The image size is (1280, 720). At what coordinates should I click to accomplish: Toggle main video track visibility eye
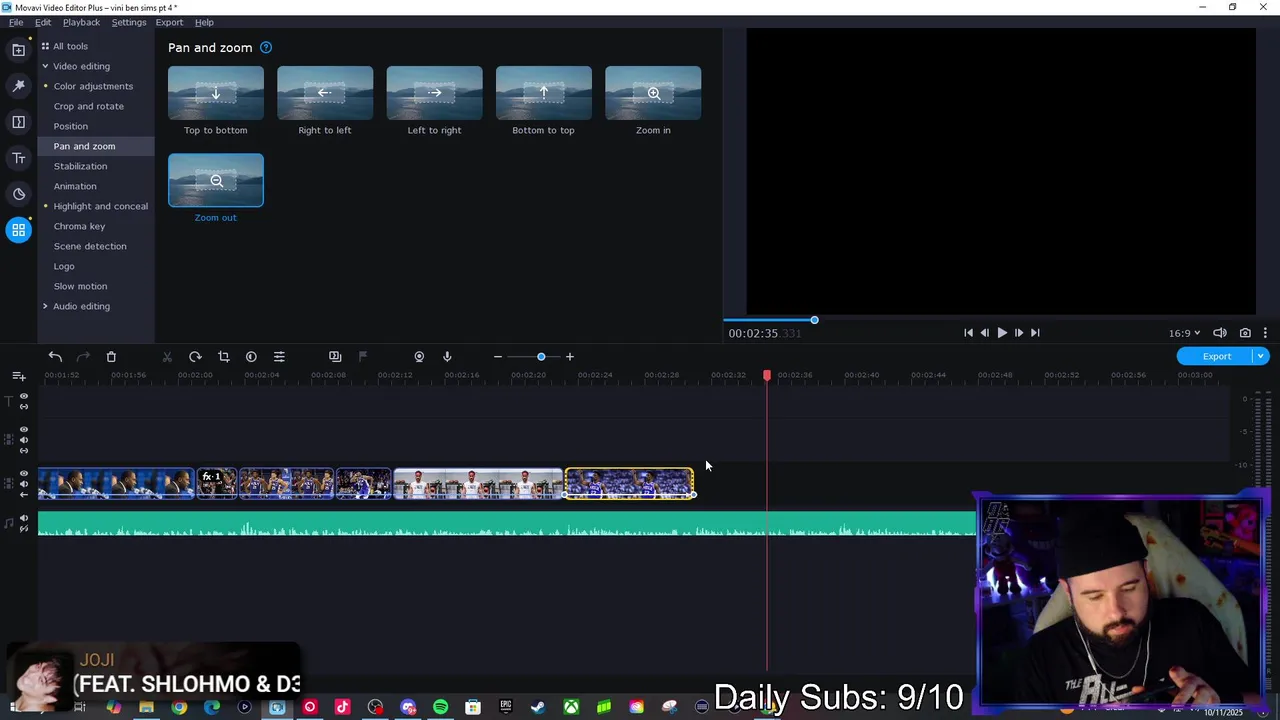tap(24, 474)
